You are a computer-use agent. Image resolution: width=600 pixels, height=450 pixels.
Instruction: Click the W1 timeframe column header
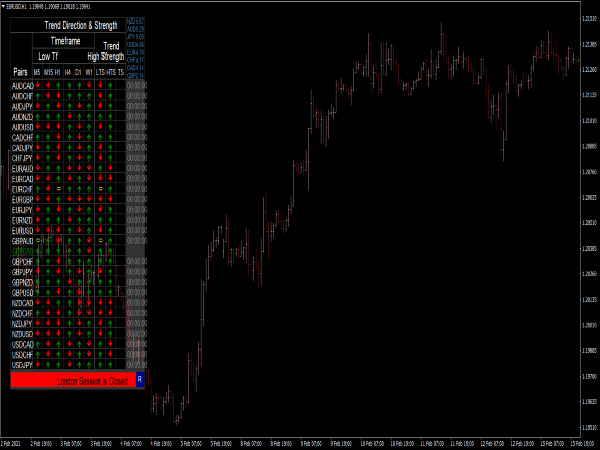(89, 72)
